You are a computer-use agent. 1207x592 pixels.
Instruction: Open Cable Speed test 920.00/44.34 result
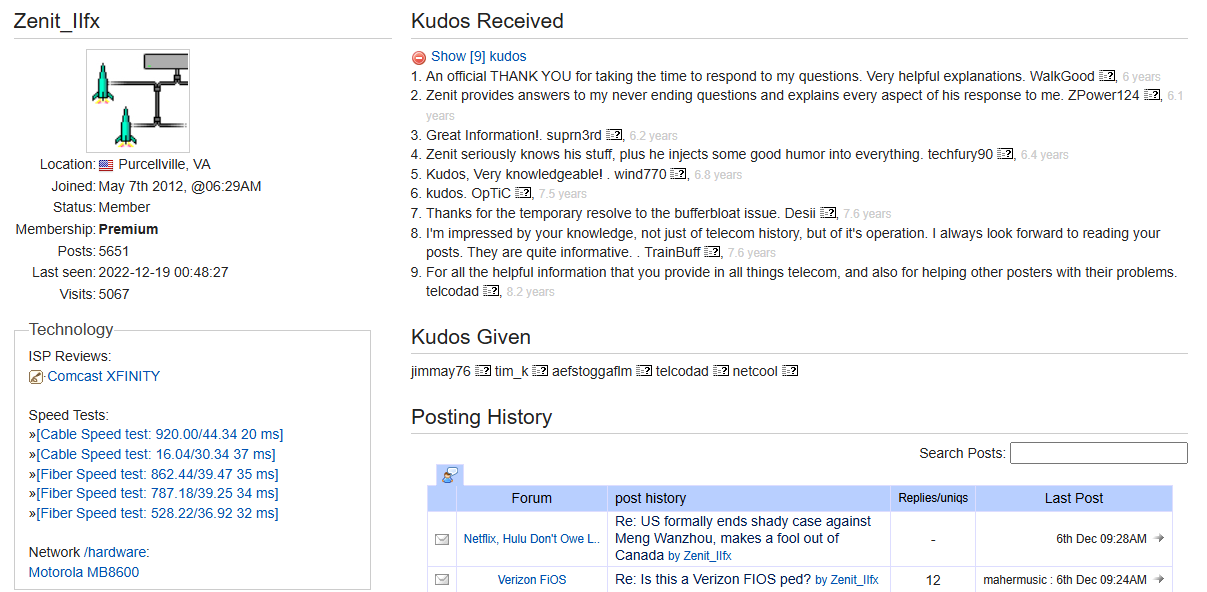160,434
